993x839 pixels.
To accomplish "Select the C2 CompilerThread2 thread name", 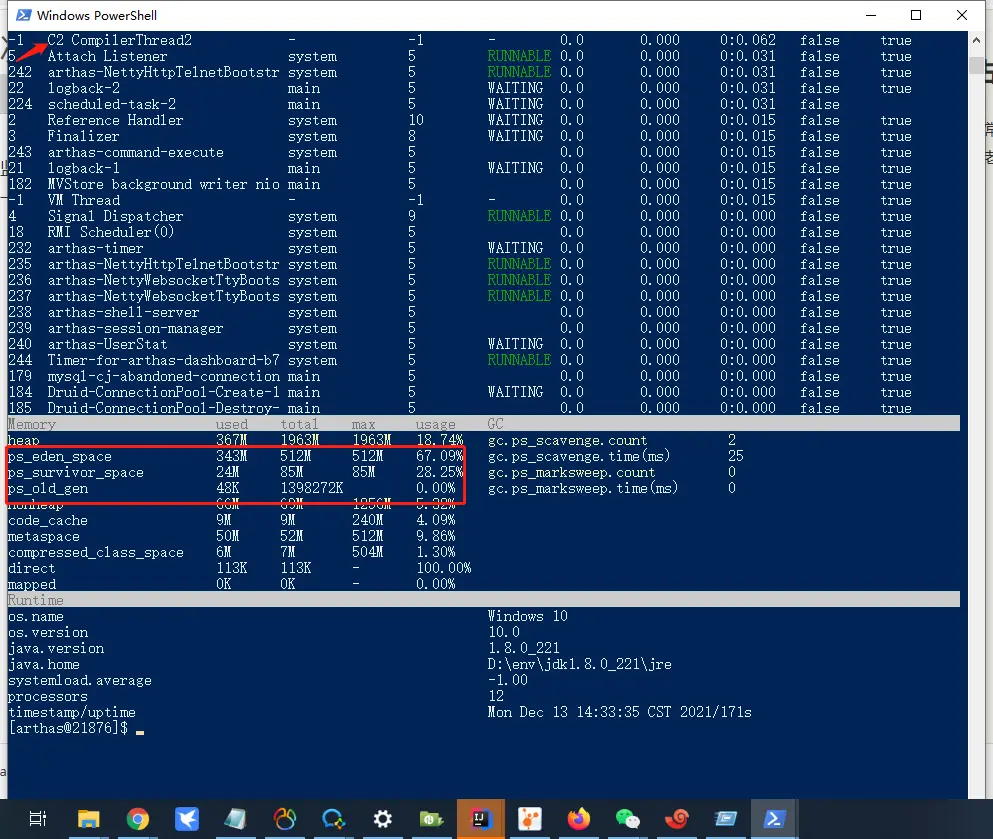I will coord(120,41).
